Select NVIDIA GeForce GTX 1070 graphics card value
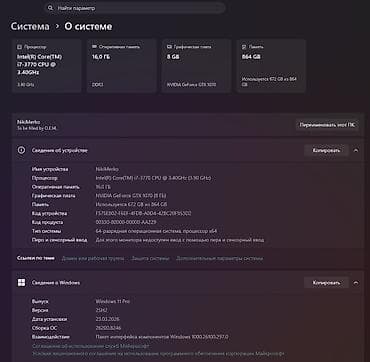370x362 pixels. [x=131, y=196]
